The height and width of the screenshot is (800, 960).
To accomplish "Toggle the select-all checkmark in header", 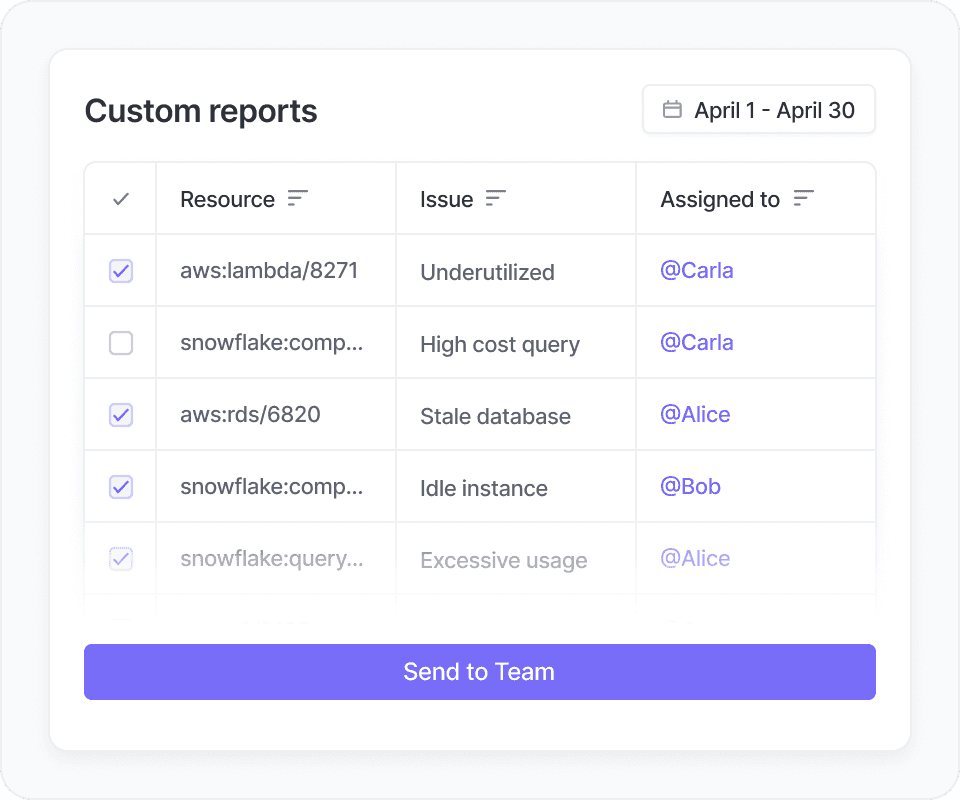I will [121, 199].
